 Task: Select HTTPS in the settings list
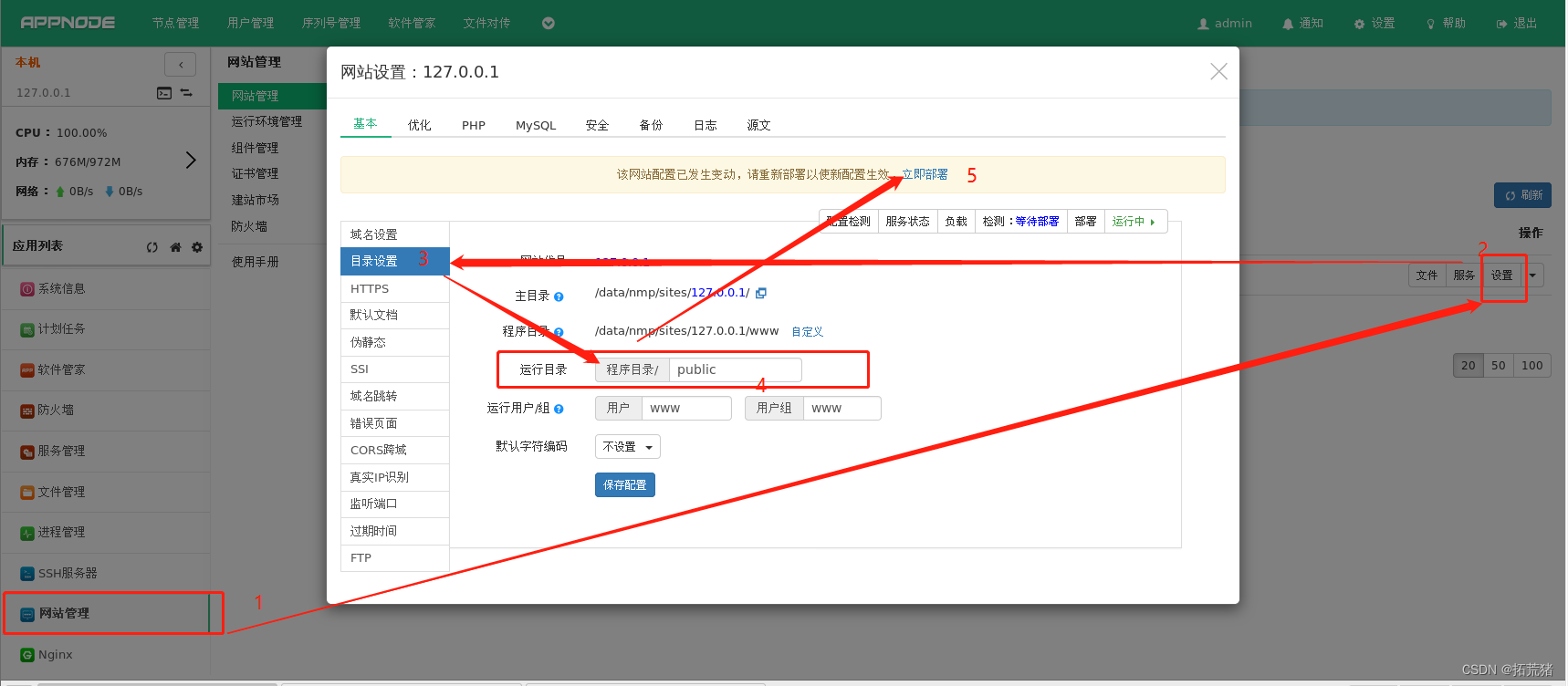point(394,288)
